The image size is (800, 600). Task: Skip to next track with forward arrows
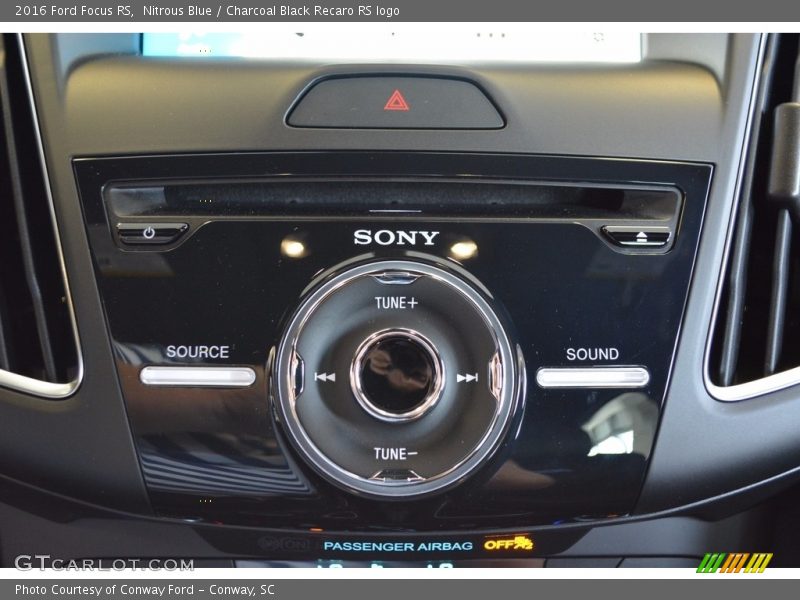[x=467, y=378]
